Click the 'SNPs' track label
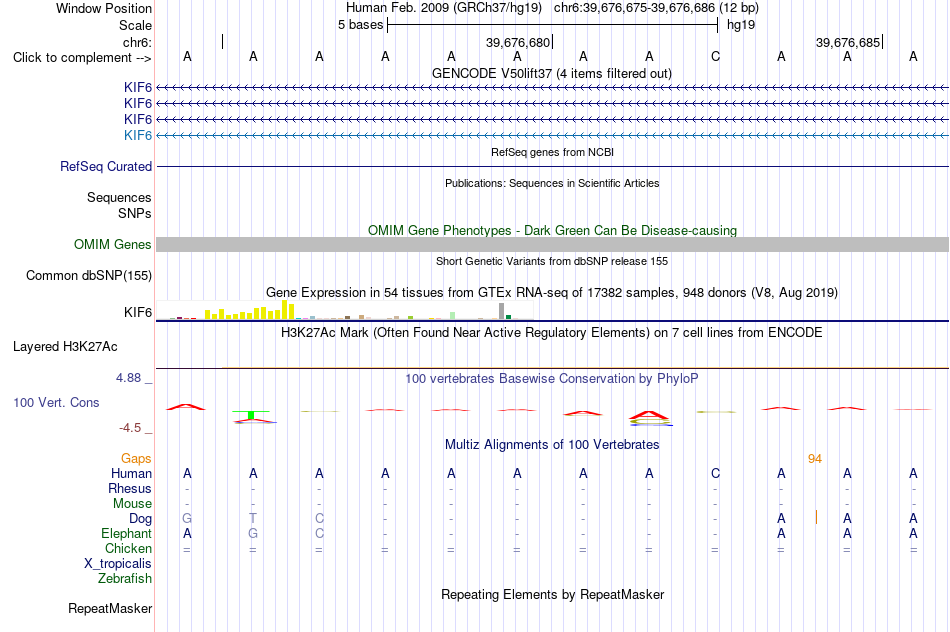The image size is (950, 632). [135, 213]
